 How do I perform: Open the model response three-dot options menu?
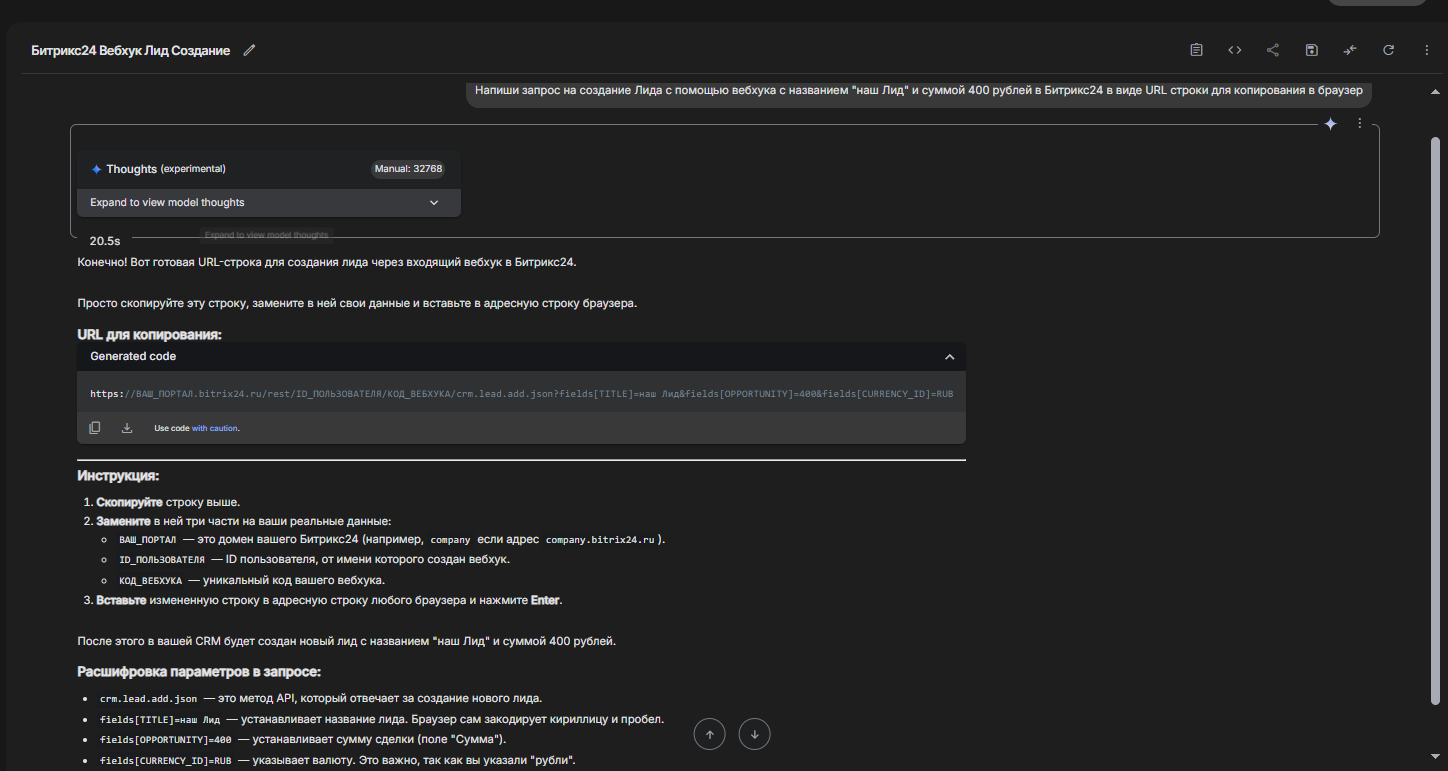coord(1359,124)
